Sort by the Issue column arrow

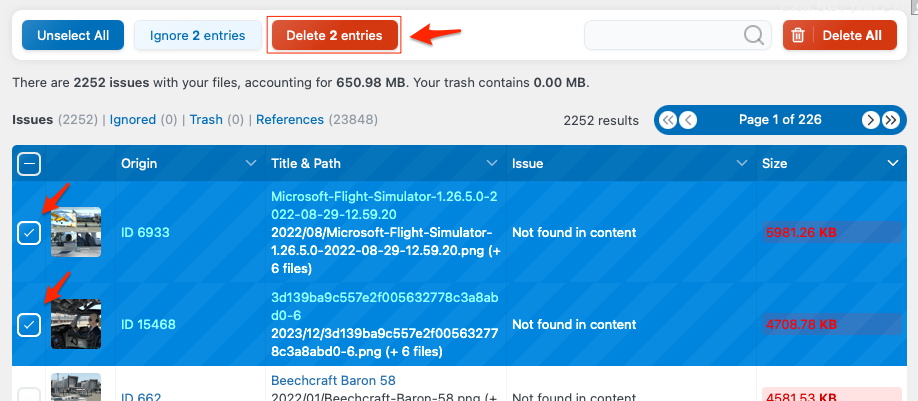[x=741, y=163]
